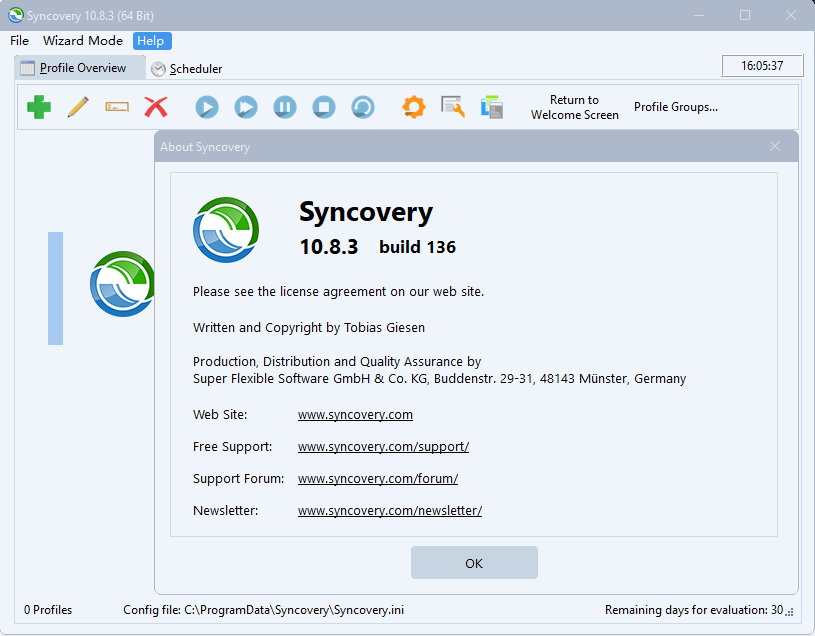Open the Wizard Mode menu
This screenshot has height=636, width=815.
83,41
